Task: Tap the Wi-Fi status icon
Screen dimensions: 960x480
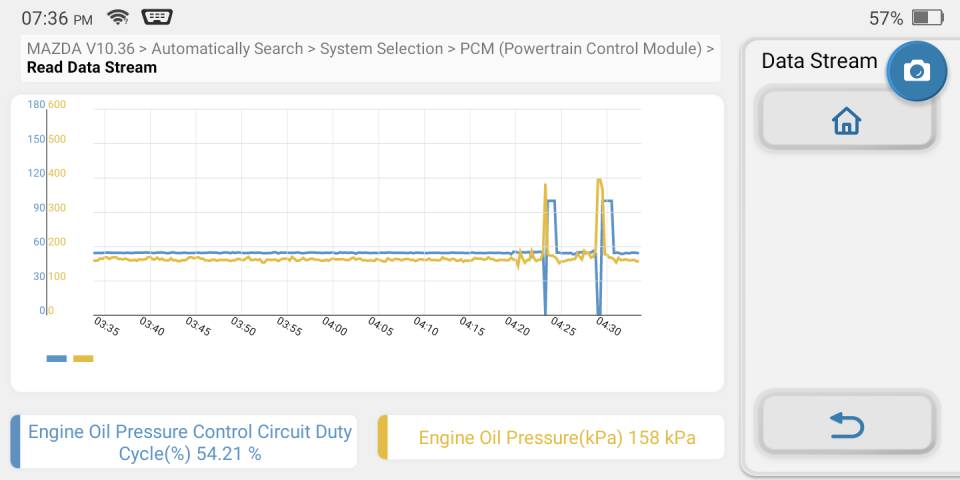Action: [118, 17]
